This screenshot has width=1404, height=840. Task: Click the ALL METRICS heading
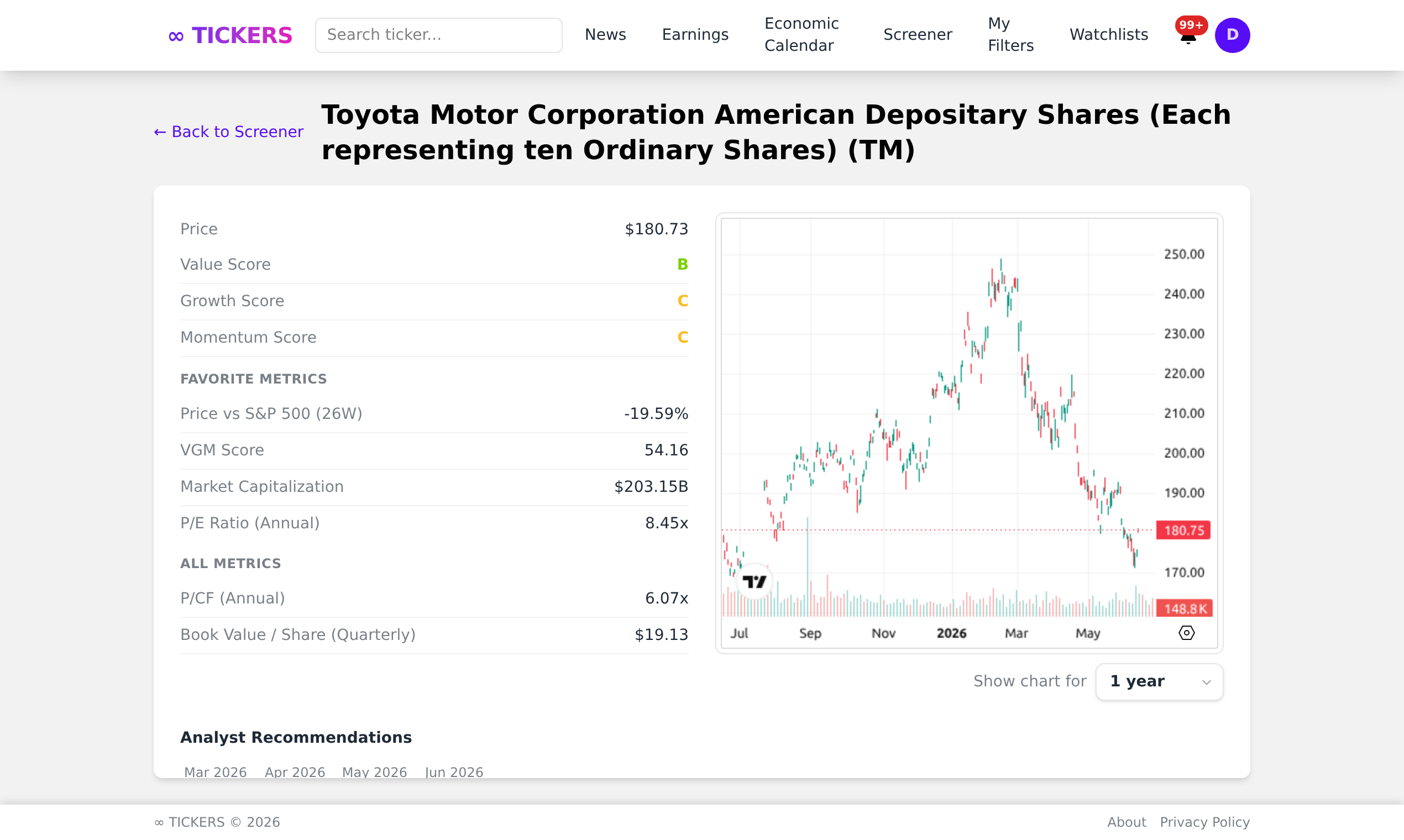(x=230, y=564)
